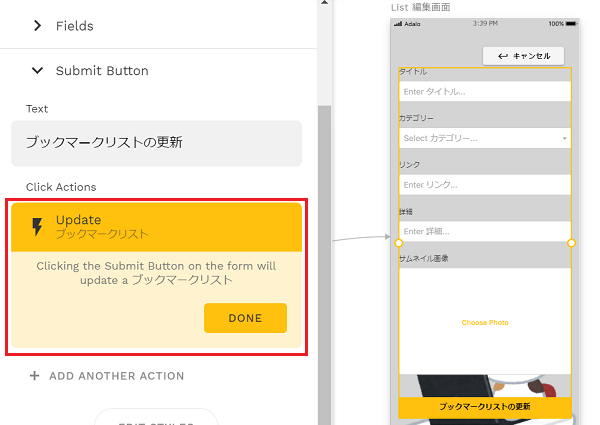Click the side panel vertical scrollbar thumb
The width and height of the screenshot is (600, 425).
(324, 264)
